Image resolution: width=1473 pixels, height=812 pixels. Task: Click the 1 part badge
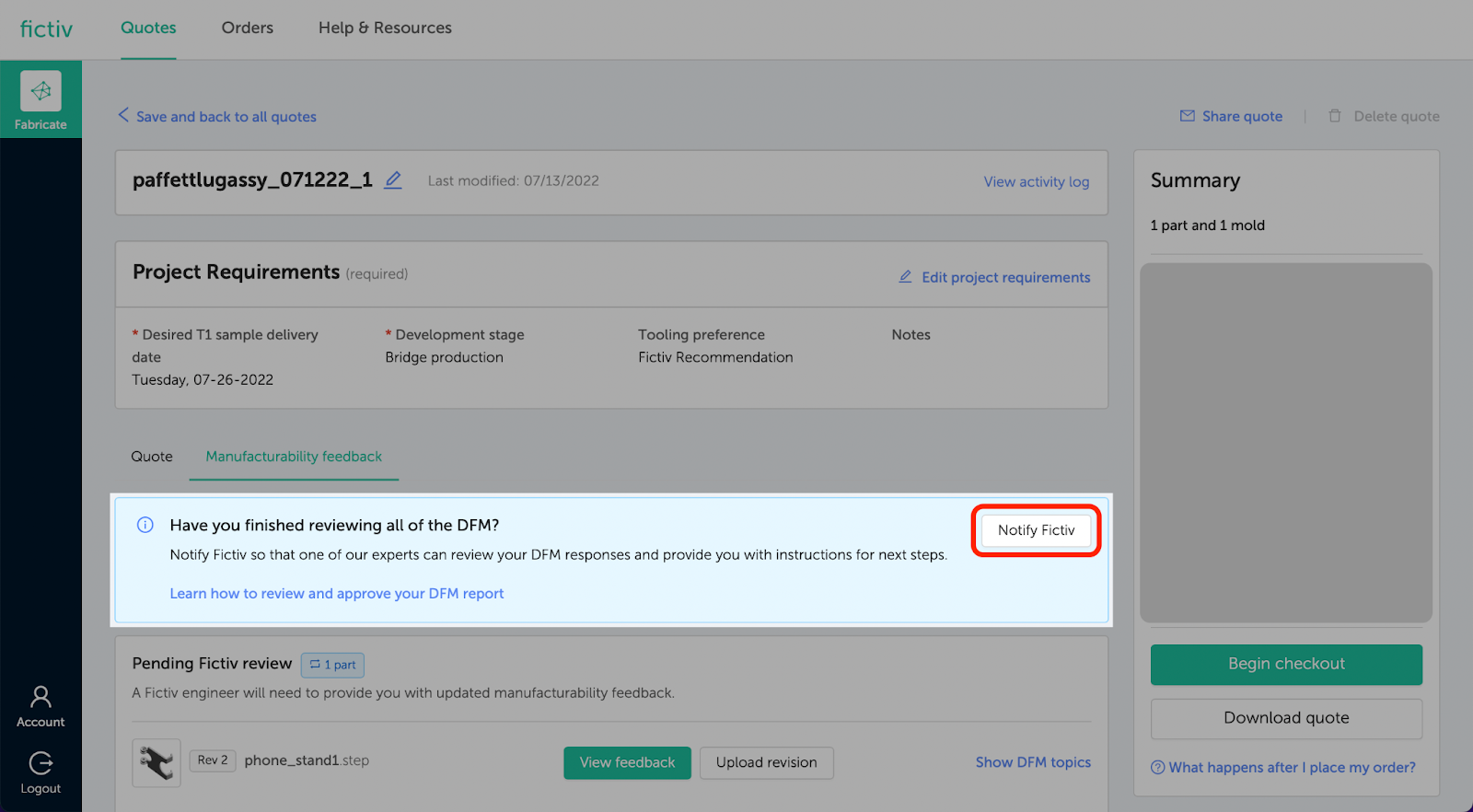tap(332, 665)
